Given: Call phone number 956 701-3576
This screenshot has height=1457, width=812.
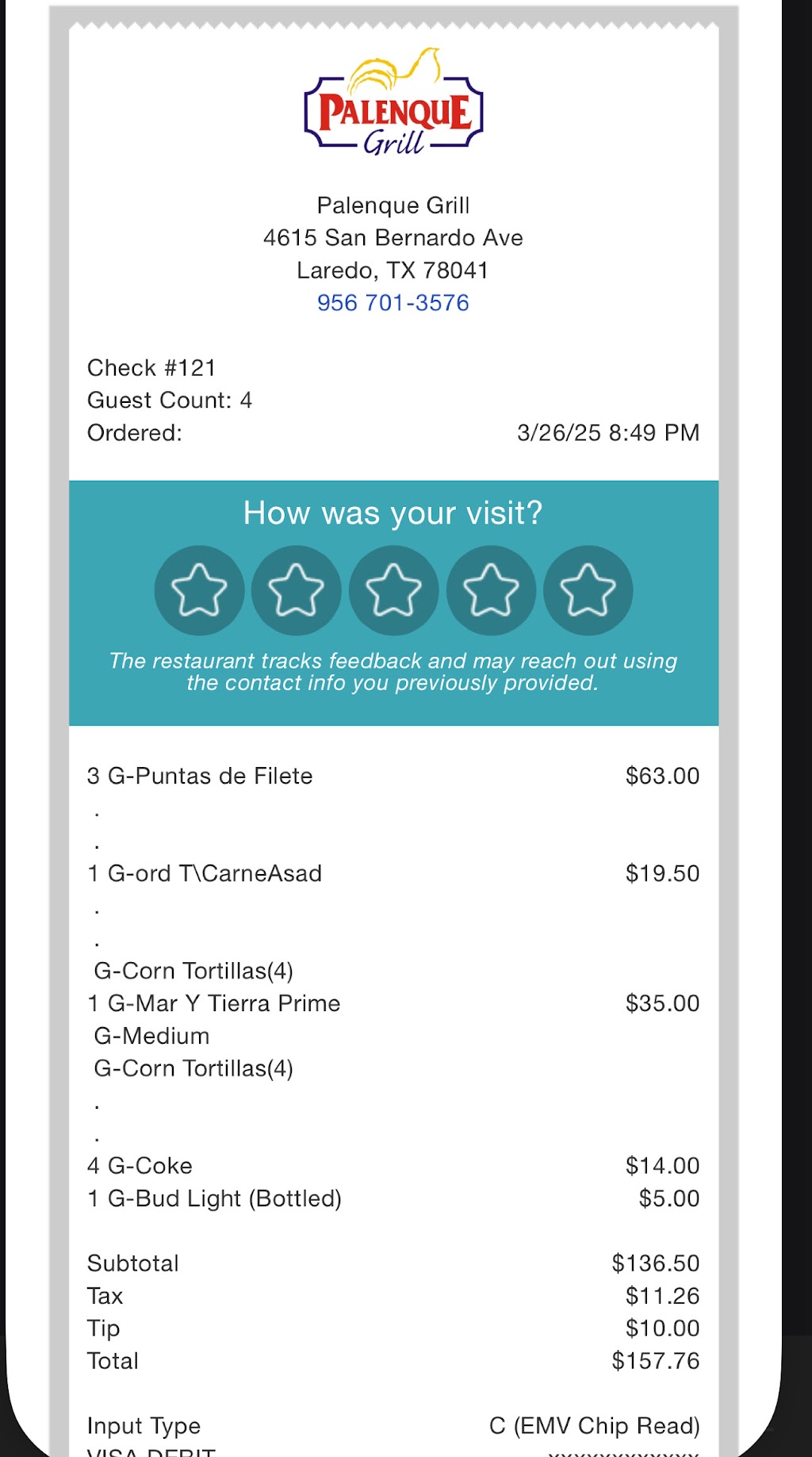Looking at the screenshot, I should pyautogui.click(x=393, y=303).
